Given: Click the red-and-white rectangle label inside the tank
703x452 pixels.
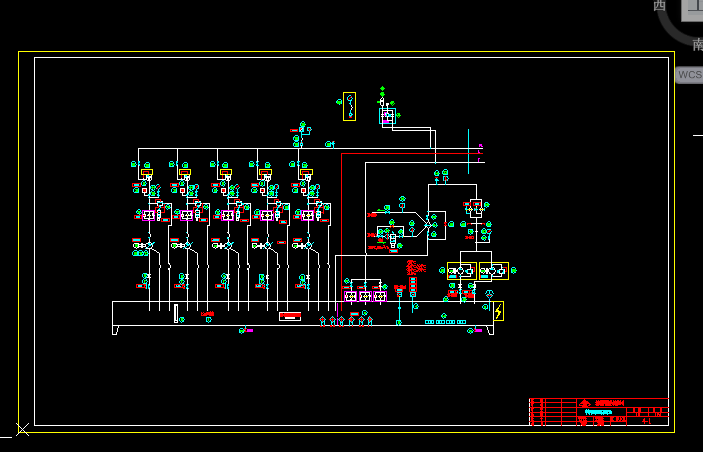Looking at the screenshot, I should pyautogui.click(x=290, y=316).
